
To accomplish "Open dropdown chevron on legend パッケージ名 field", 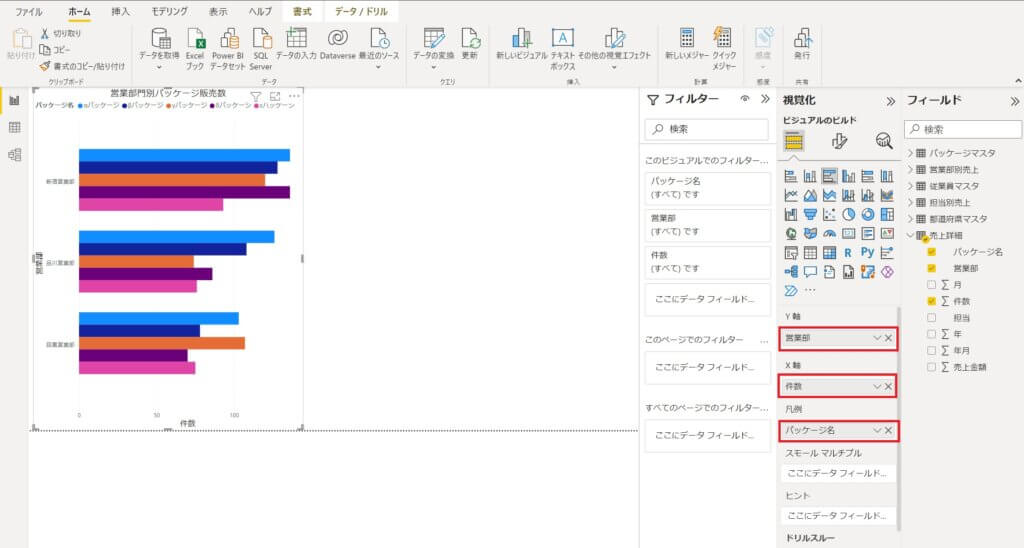I will pyautogui.click(x=877, y=430).
